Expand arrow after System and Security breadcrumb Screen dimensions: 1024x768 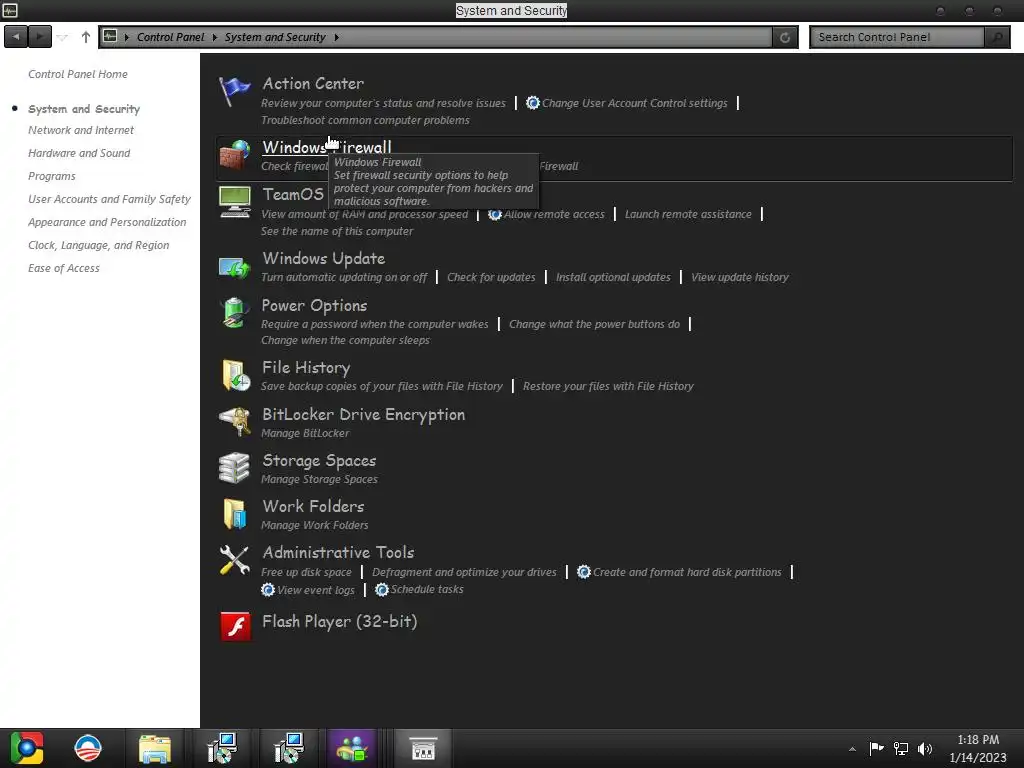click(x=336, y=37)
